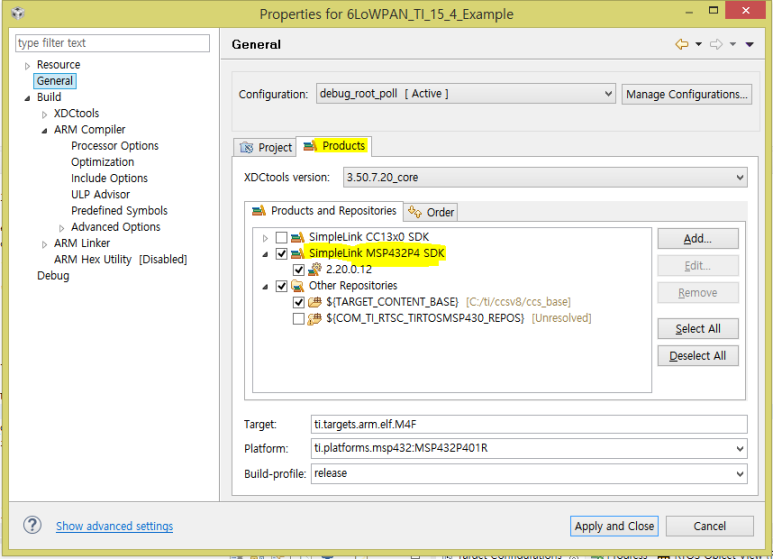Click the forward navigation arrow icon
Screen dimensions: 773x559
pyautogui.click(x=716, y=45)
